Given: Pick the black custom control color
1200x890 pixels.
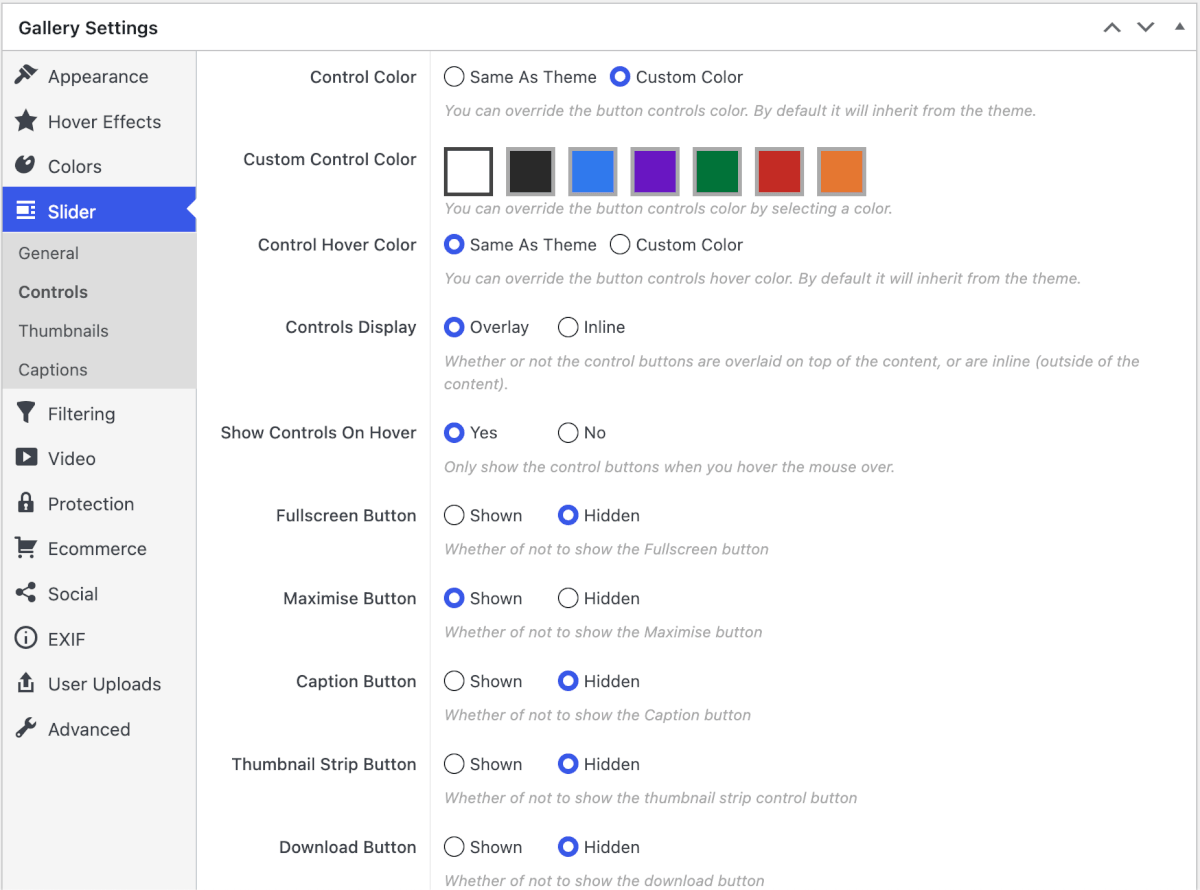Looking at the screenshot, I should coord(530,171).
